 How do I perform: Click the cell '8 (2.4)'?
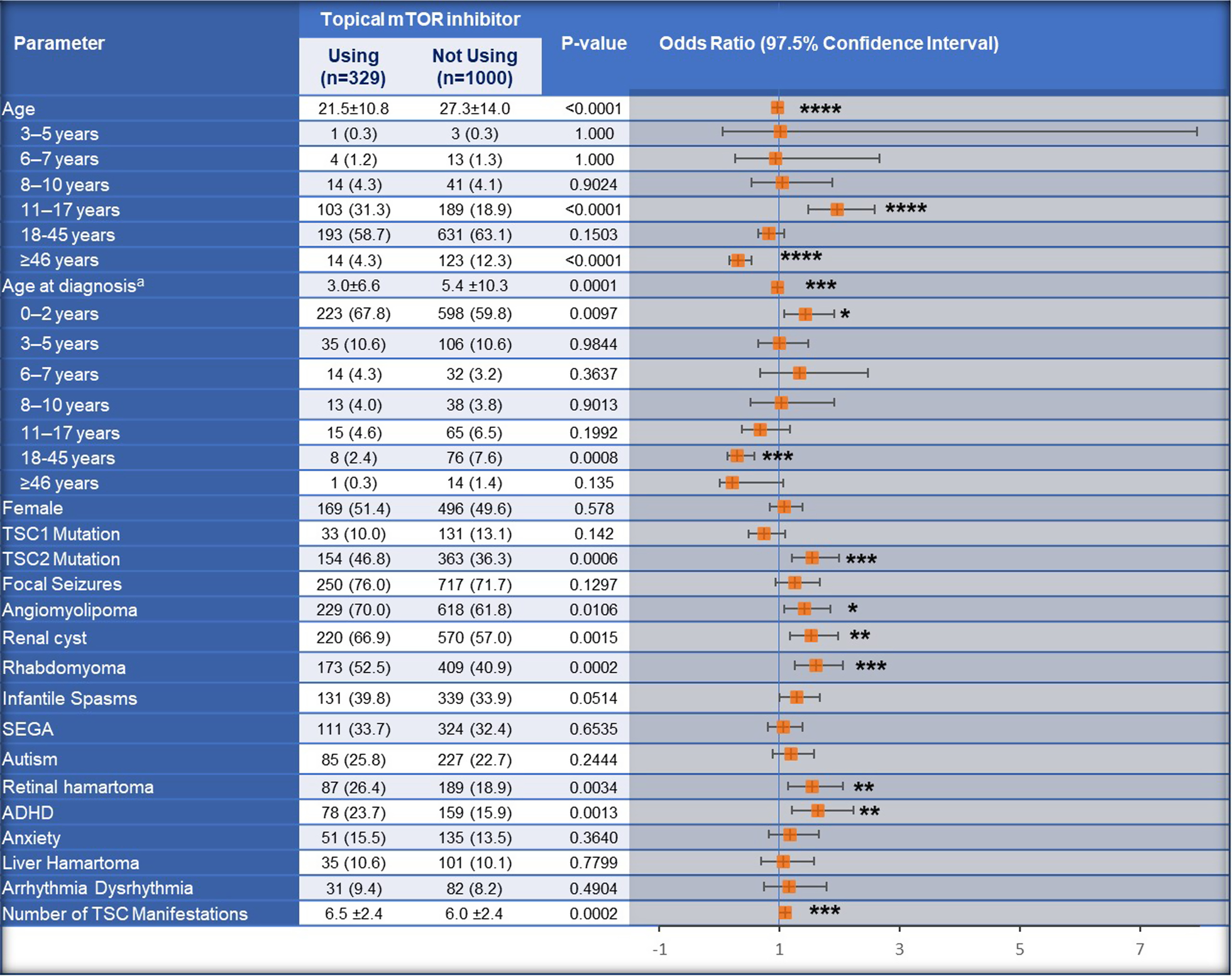[353, 458]
